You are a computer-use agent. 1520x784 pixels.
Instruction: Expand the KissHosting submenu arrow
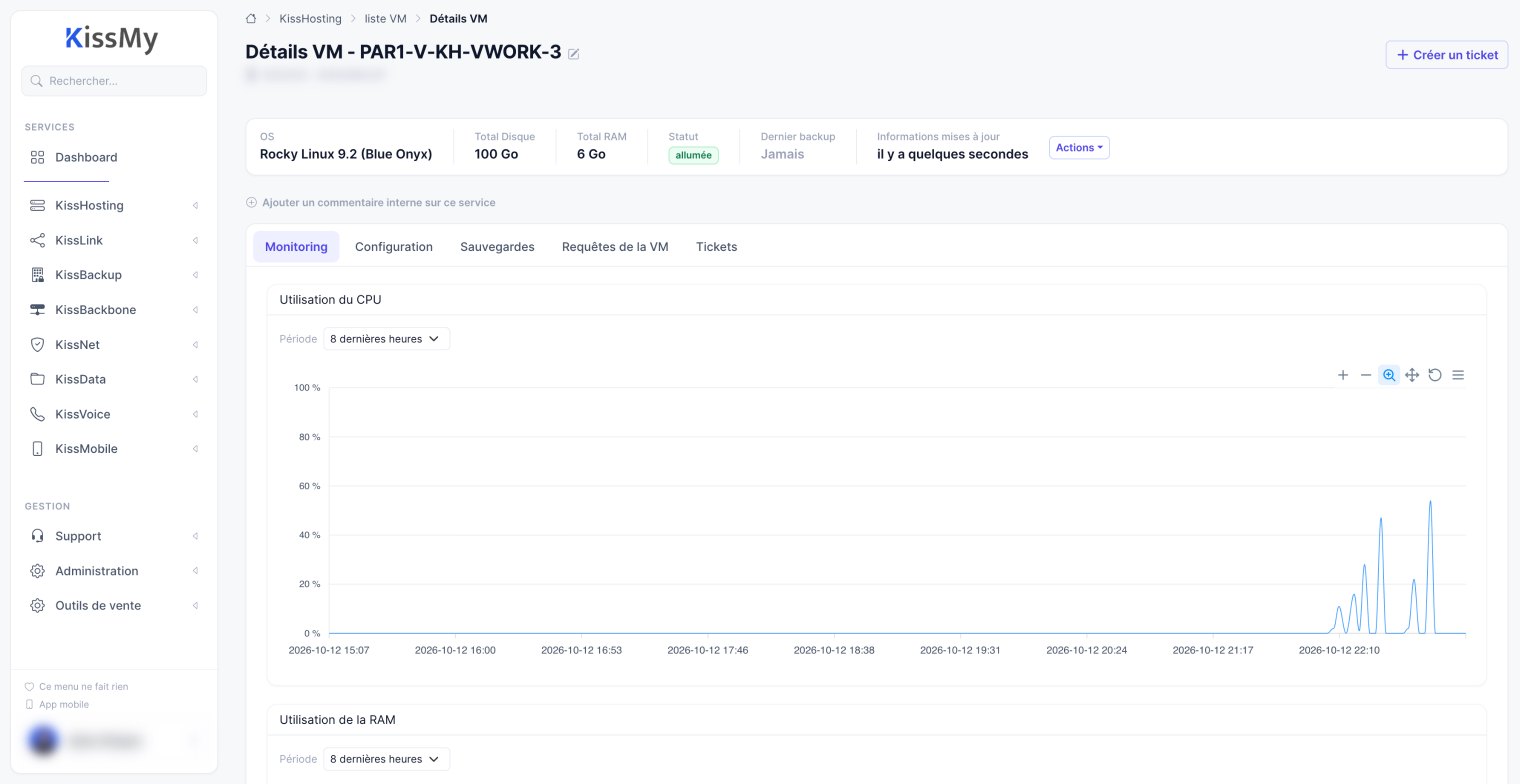pos(195,206)
